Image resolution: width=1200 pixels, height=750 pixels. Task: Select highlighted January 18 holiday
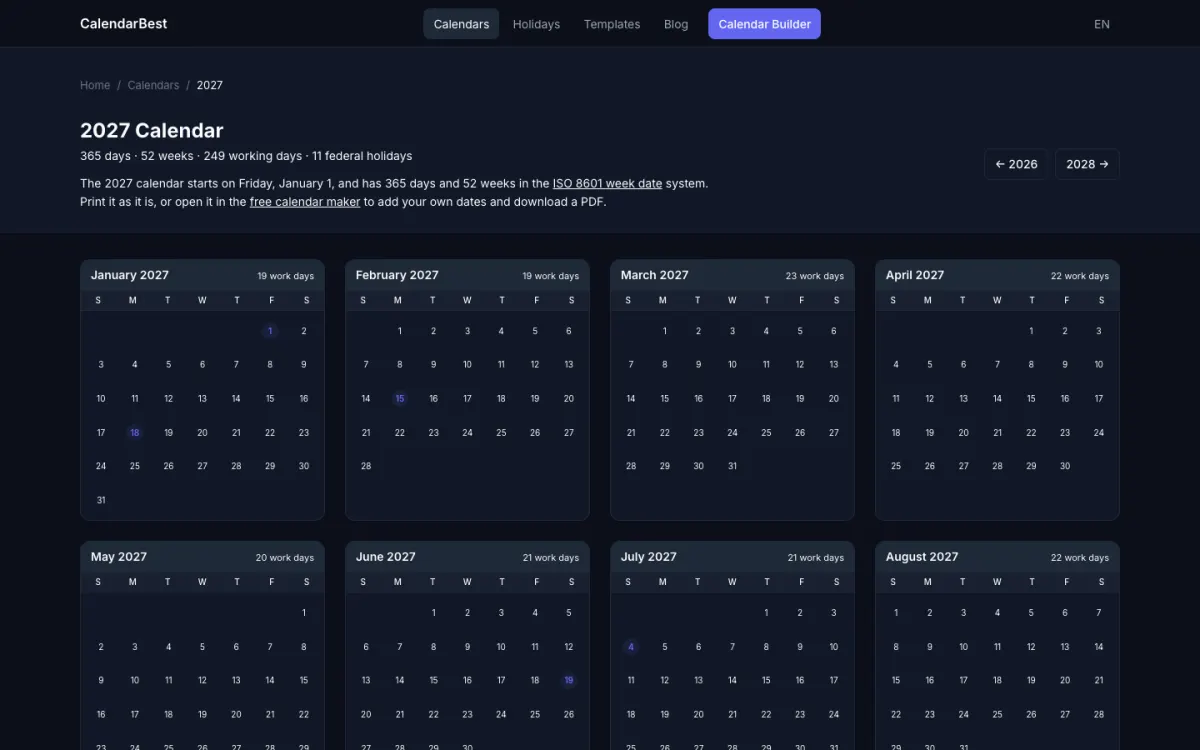pyautogui.click(x=134, y=433)
